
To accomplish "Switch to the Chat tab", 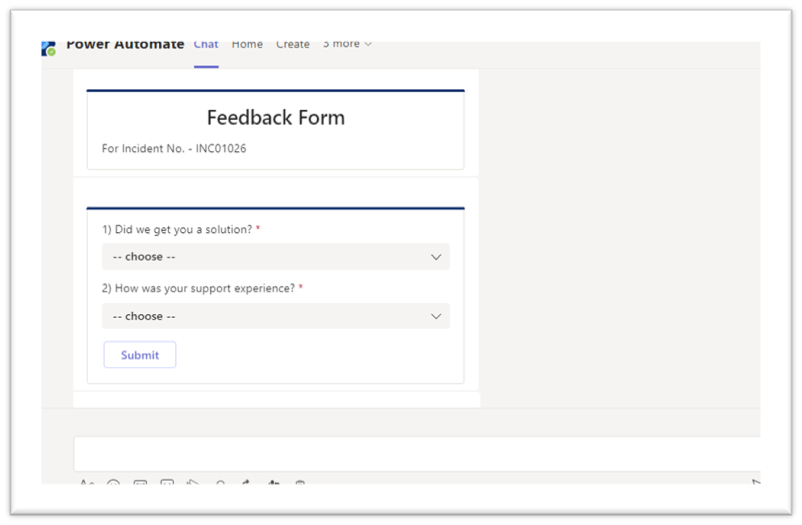I will pyautogui.click(x=206, y=45).
